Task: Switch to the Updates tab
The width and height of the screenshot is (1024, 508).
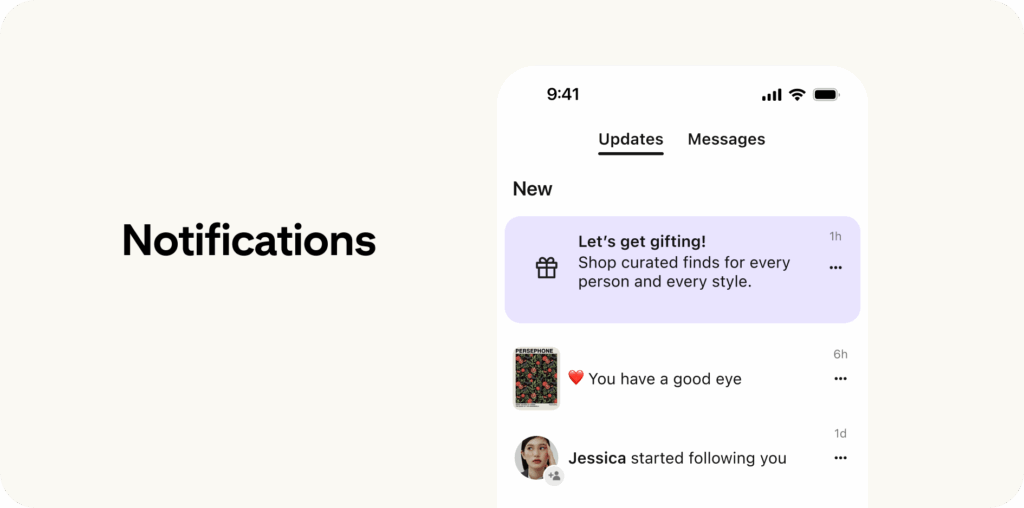Action: (x=631, y=140)
